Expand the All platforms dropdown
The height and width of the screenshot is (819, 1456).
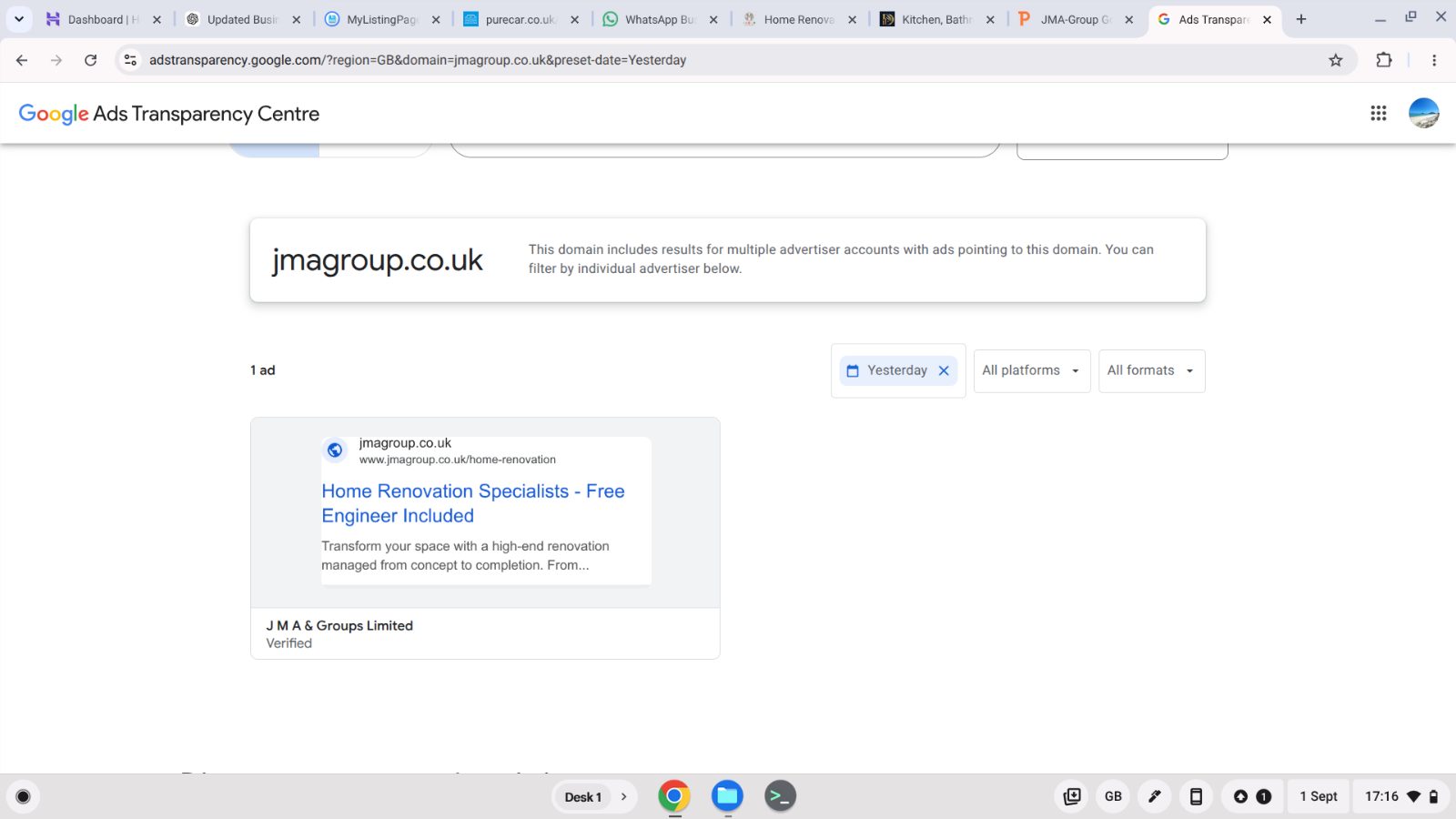pos(1032,371)
